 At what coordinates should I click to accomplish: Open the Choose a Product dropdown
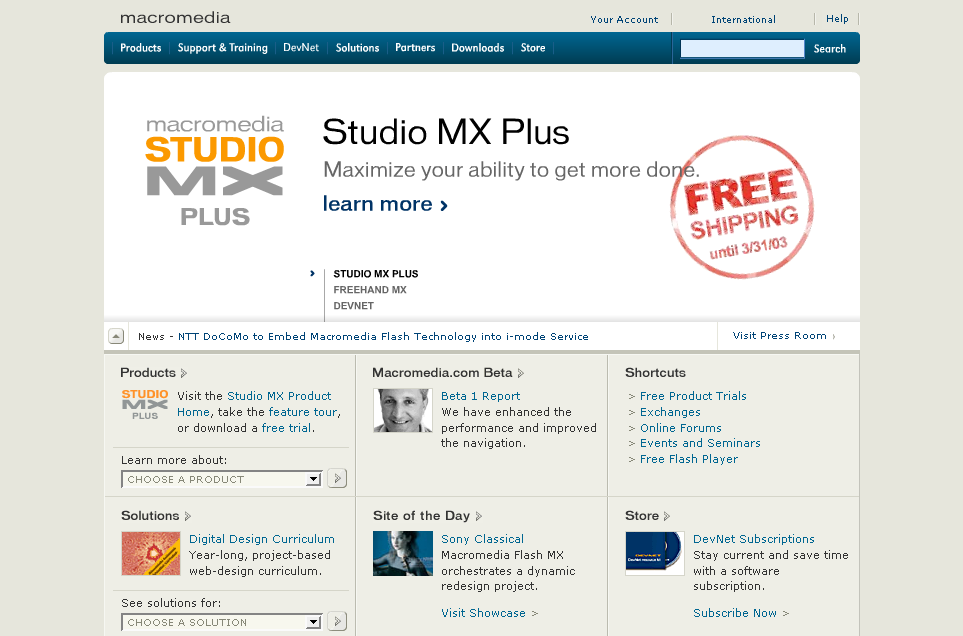tap(222, 479)
